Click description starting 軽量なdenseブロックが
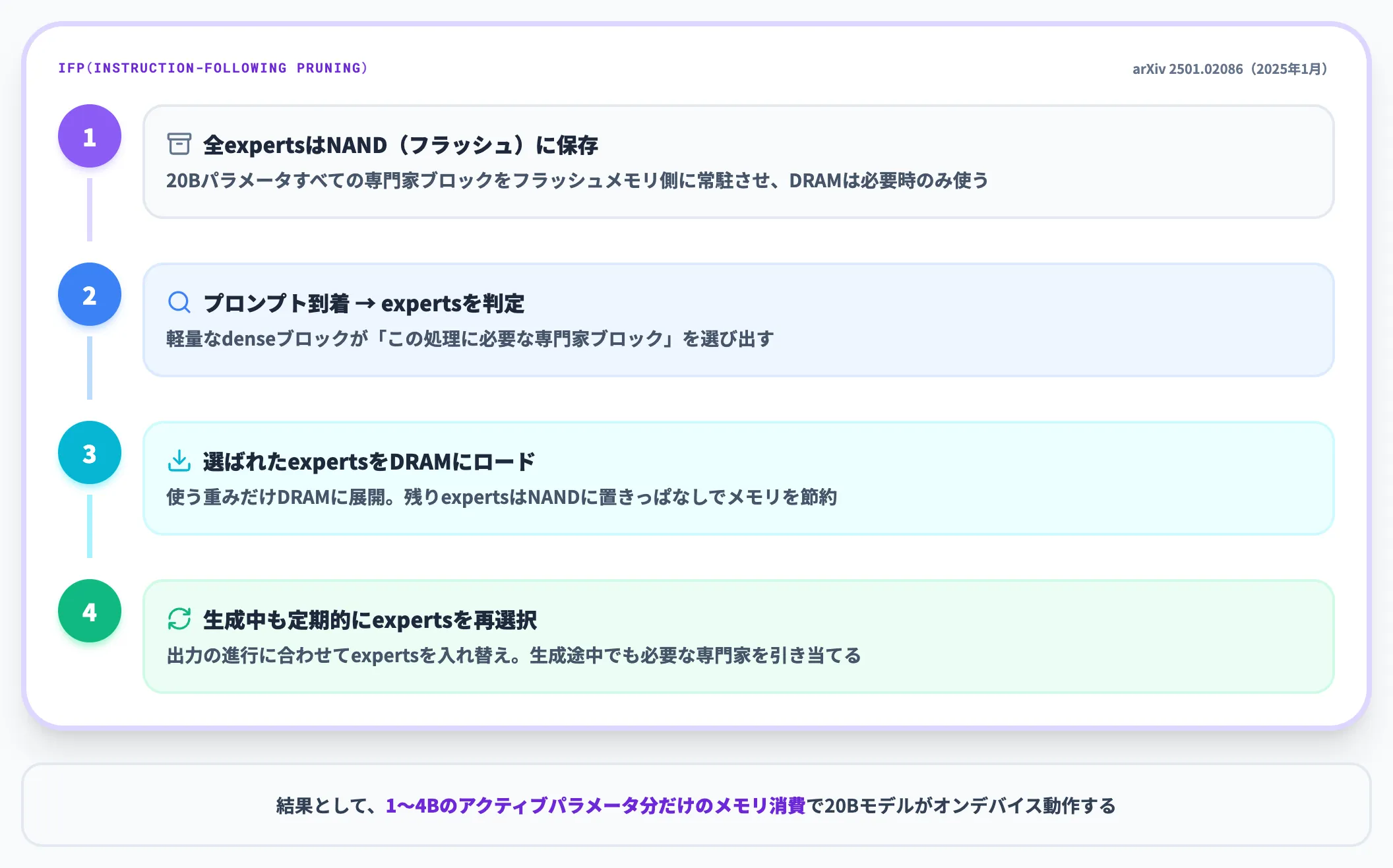This screenshot has height=868, width=1393. tap(470, 338)
